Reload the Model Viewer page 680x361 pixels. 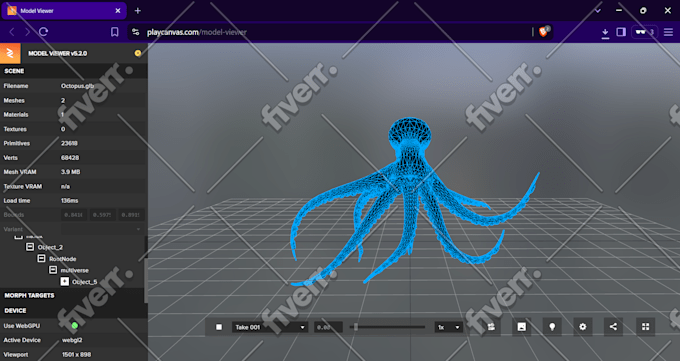point(43,32)
